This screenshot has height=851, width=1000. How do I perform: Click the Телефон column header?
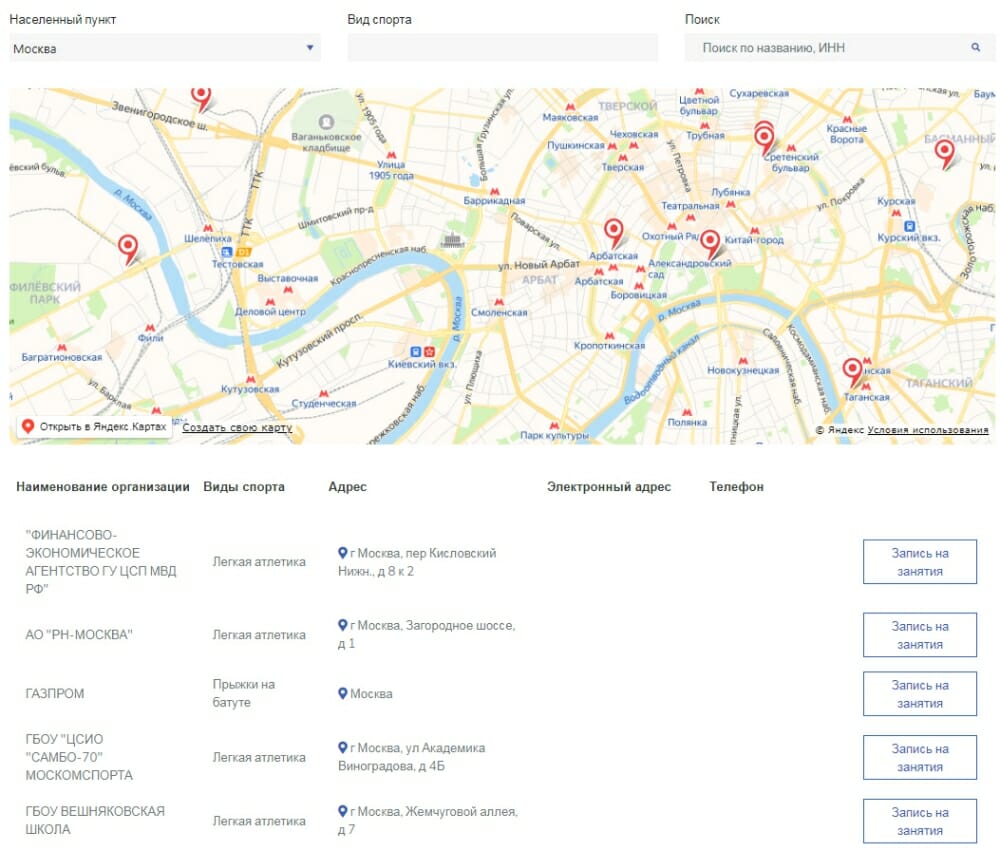736,487
